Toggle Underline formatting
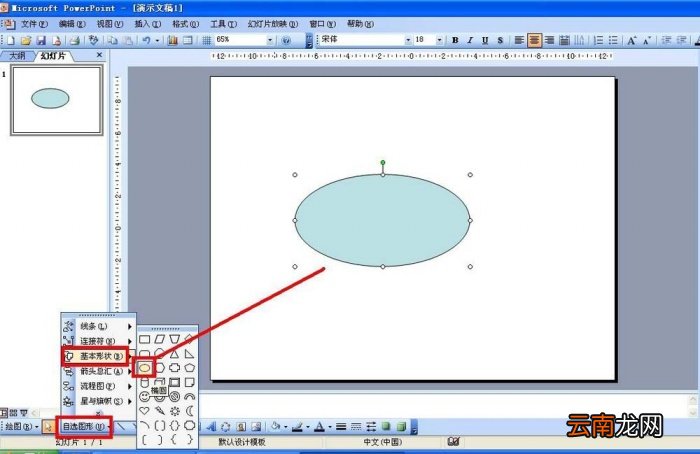700x454 pixels. pos(485,41)
